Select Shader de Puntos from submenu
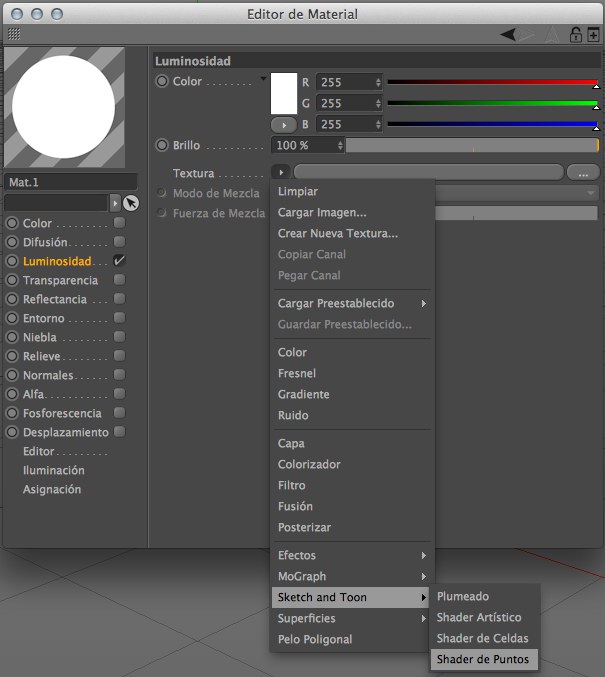 pyautogui.click(x=483, y=659)
